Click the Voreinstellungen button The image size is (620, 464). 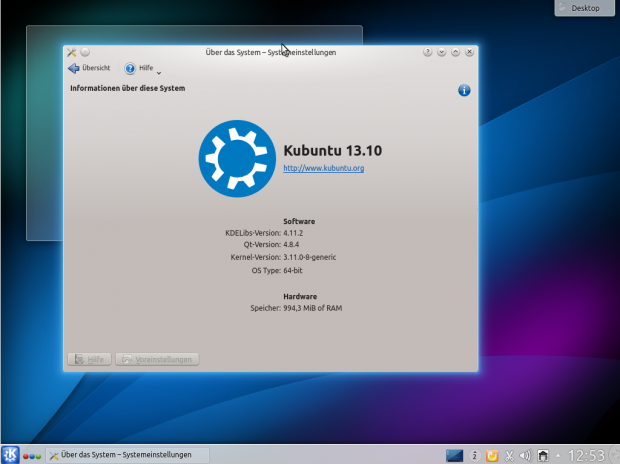(x=157, y=359)
